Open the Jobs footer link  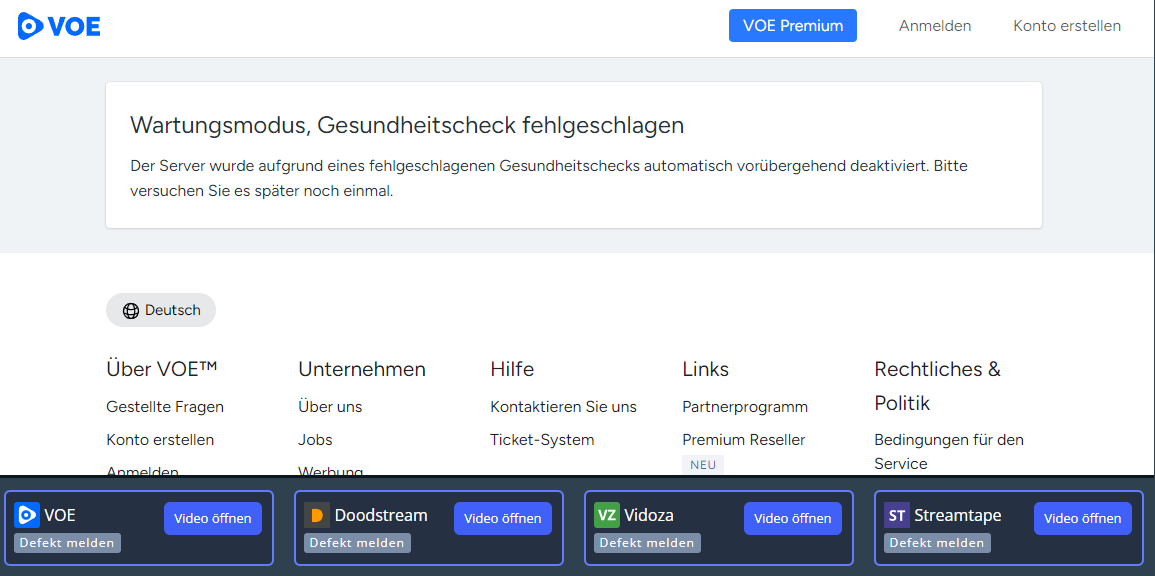coord(315,440)
